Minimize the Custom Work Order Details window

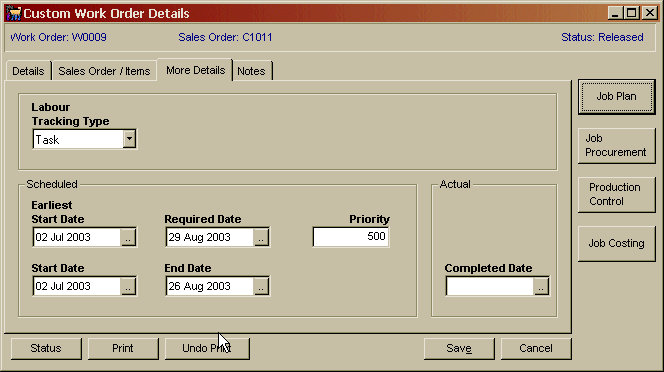(615, 13)
